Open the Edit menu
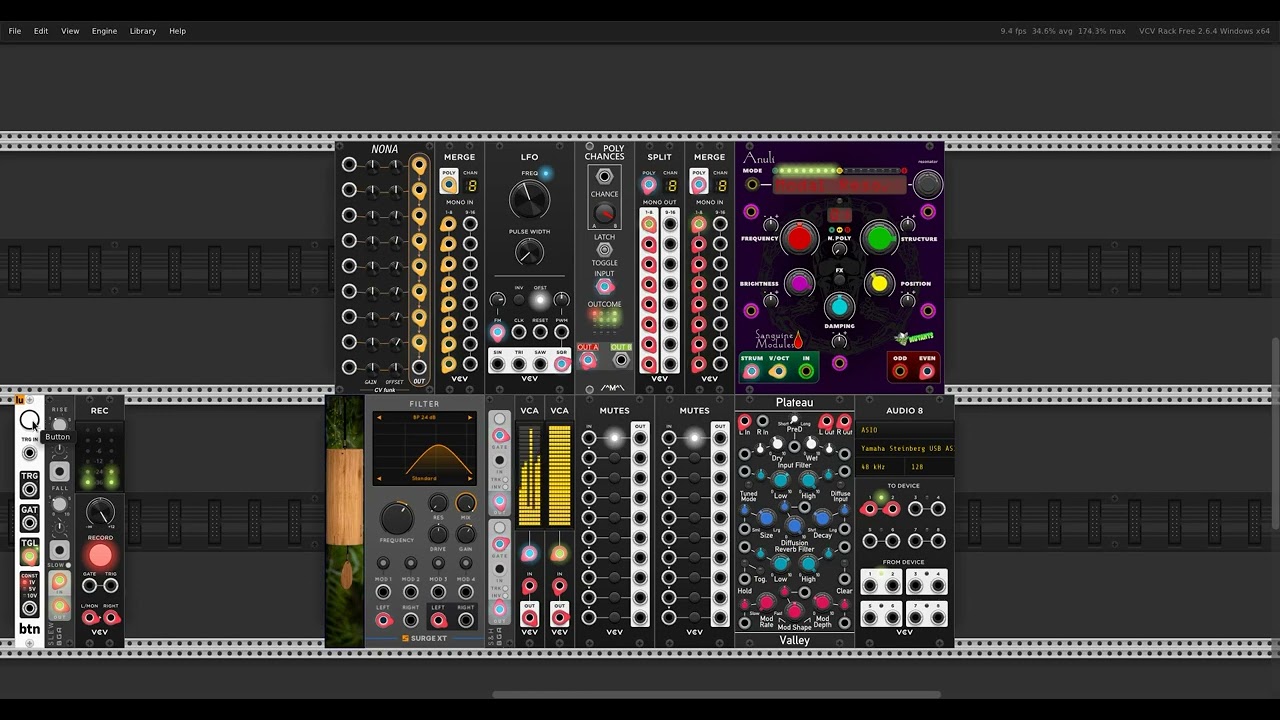The width and height of the screenshot is (1280, 720). (x=41, y=31)
